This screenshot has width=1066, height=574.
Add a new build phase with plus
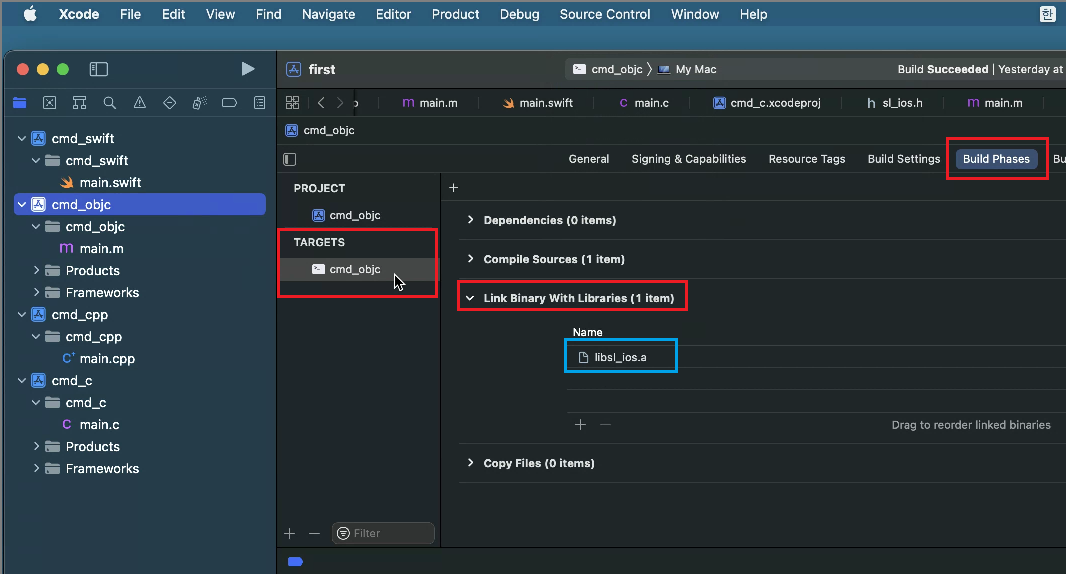pyautogui.click(x=453, y=188)
